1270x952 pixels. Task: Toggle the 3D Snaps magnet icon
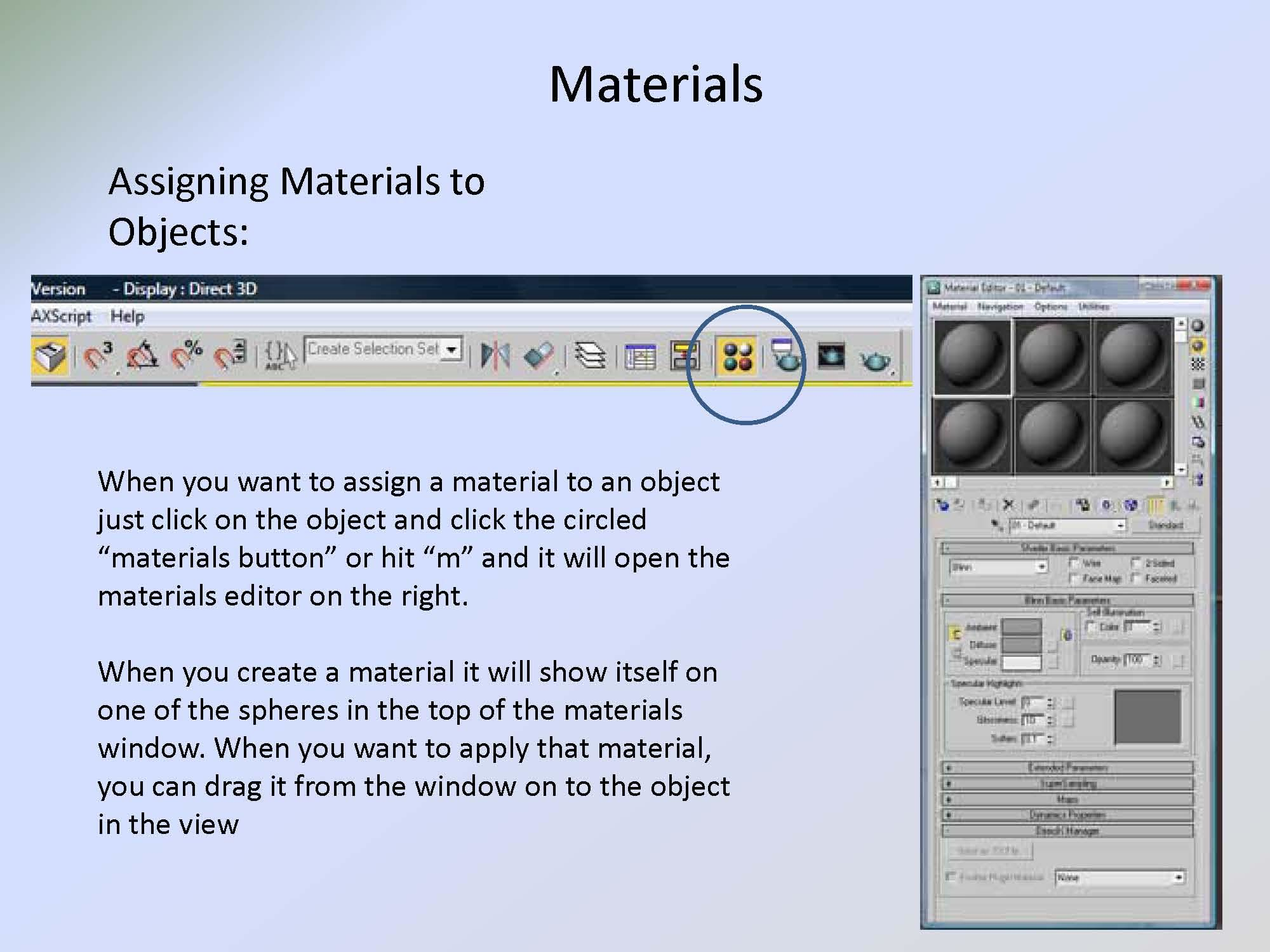point(98,356)
